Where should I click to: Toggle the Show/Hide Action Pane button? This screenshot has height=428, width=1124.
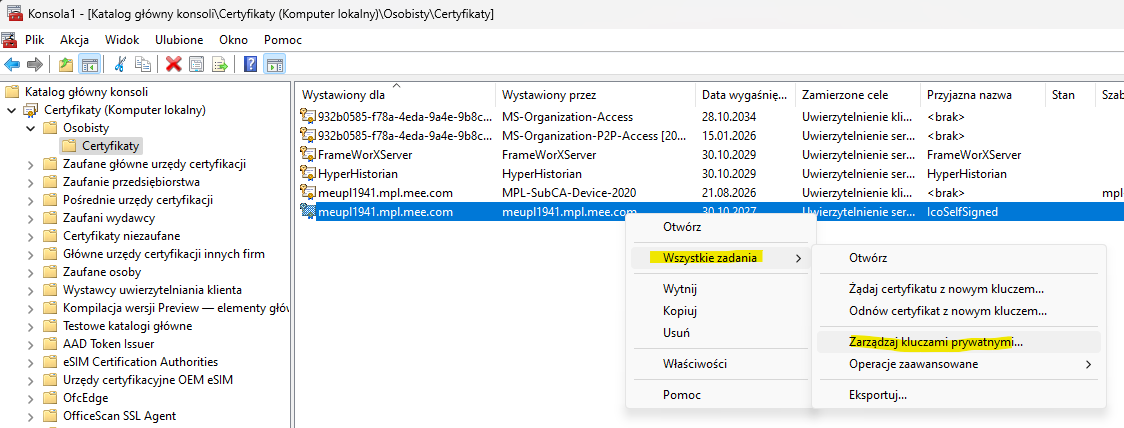(273, 65)
